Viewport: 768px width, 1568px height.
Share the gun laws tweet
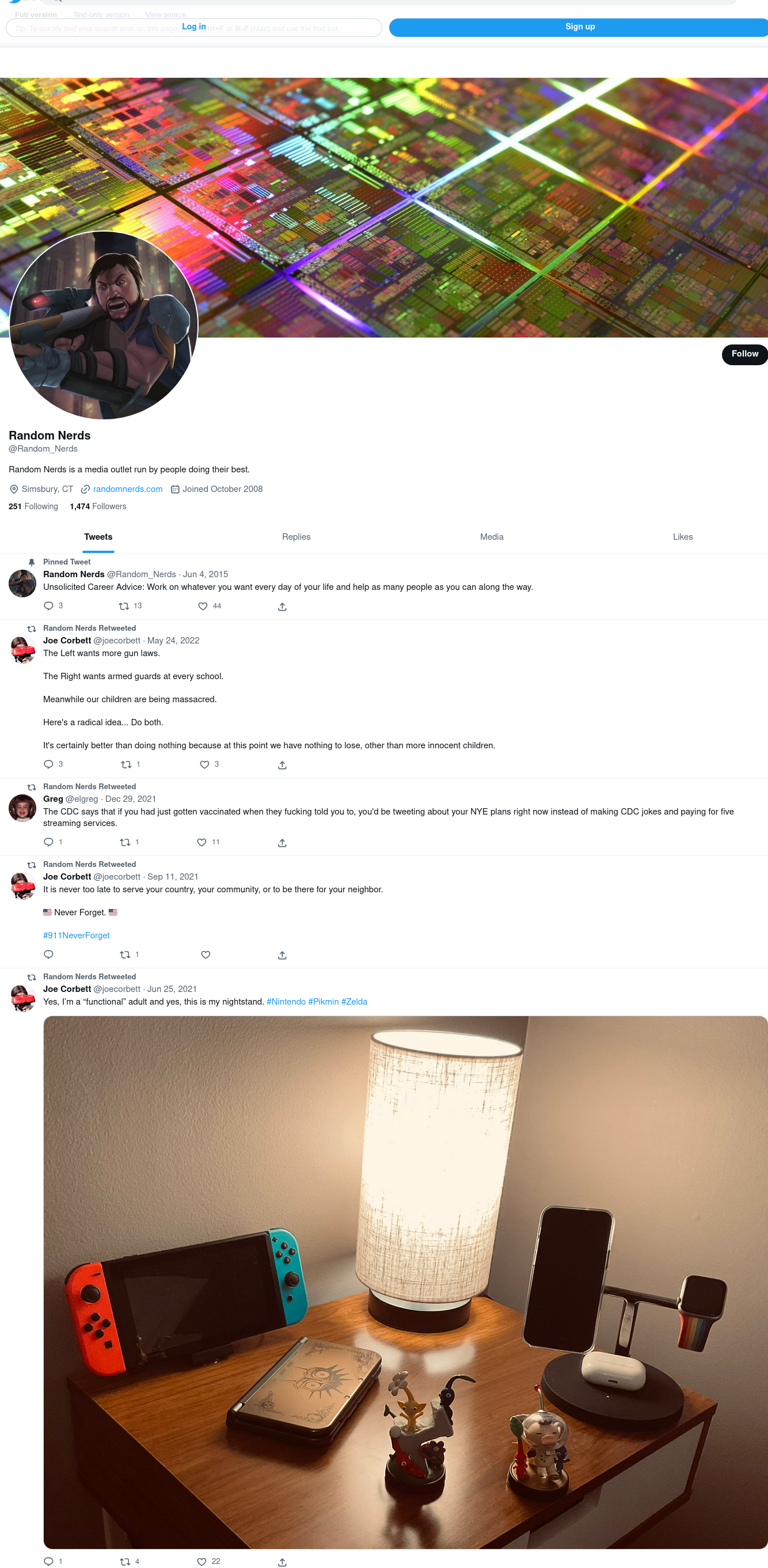point(282,764)
